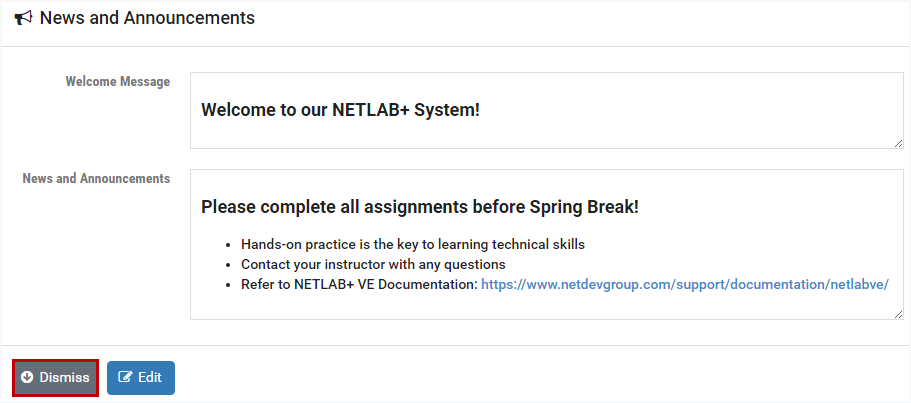Click the "Contact your instructor" bullet line
Image resolution: width=911 pixels, height=403 pixels.
pos(372,264)
